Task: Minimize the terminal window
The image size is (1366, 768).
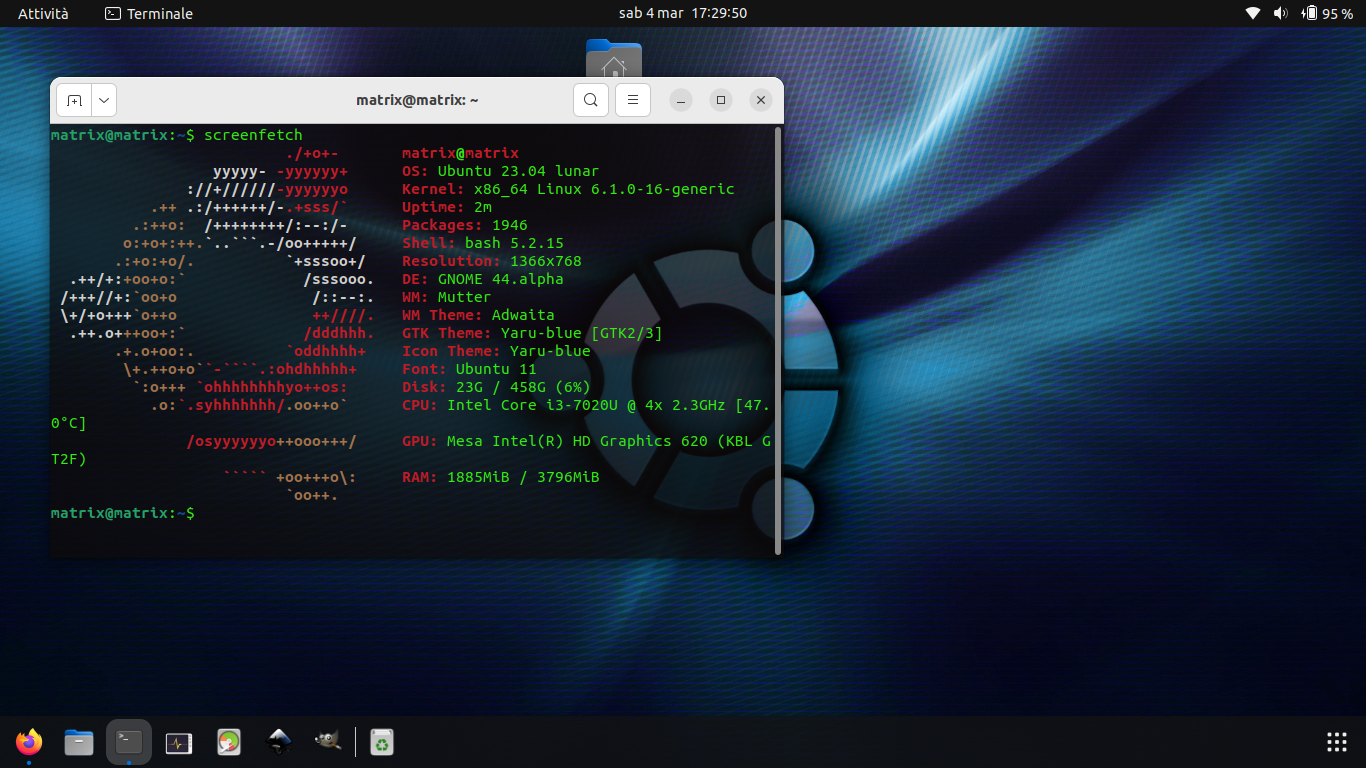Action: click(x=681, y=100)
